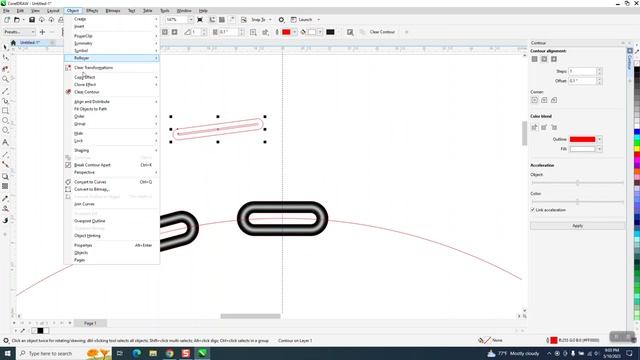Click the Options gear icon in the toolbar

(281, 20)
